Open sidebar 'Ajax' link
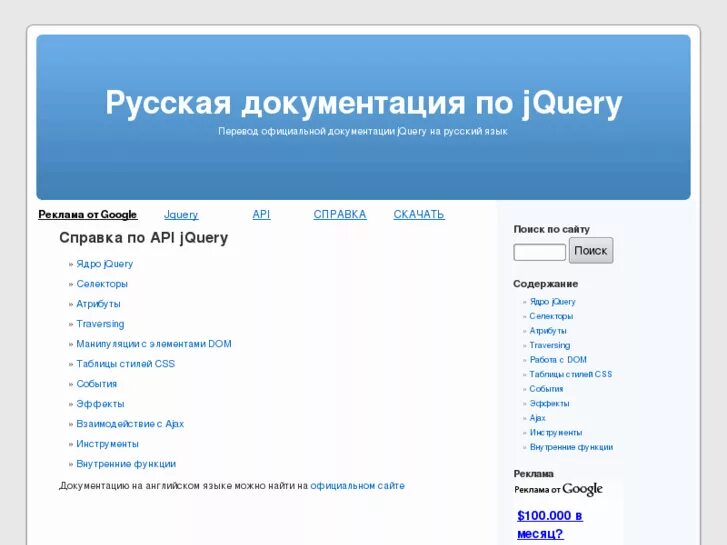 pos(537,418)
